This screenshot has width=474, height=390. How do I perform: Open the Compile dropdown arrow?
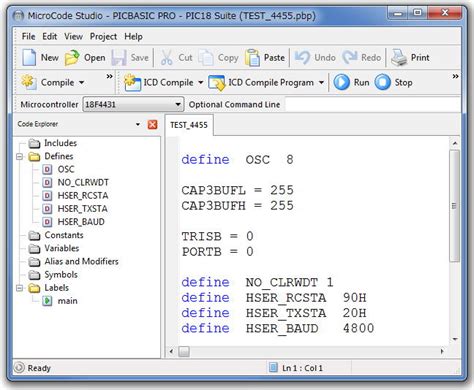pos(82,82)
